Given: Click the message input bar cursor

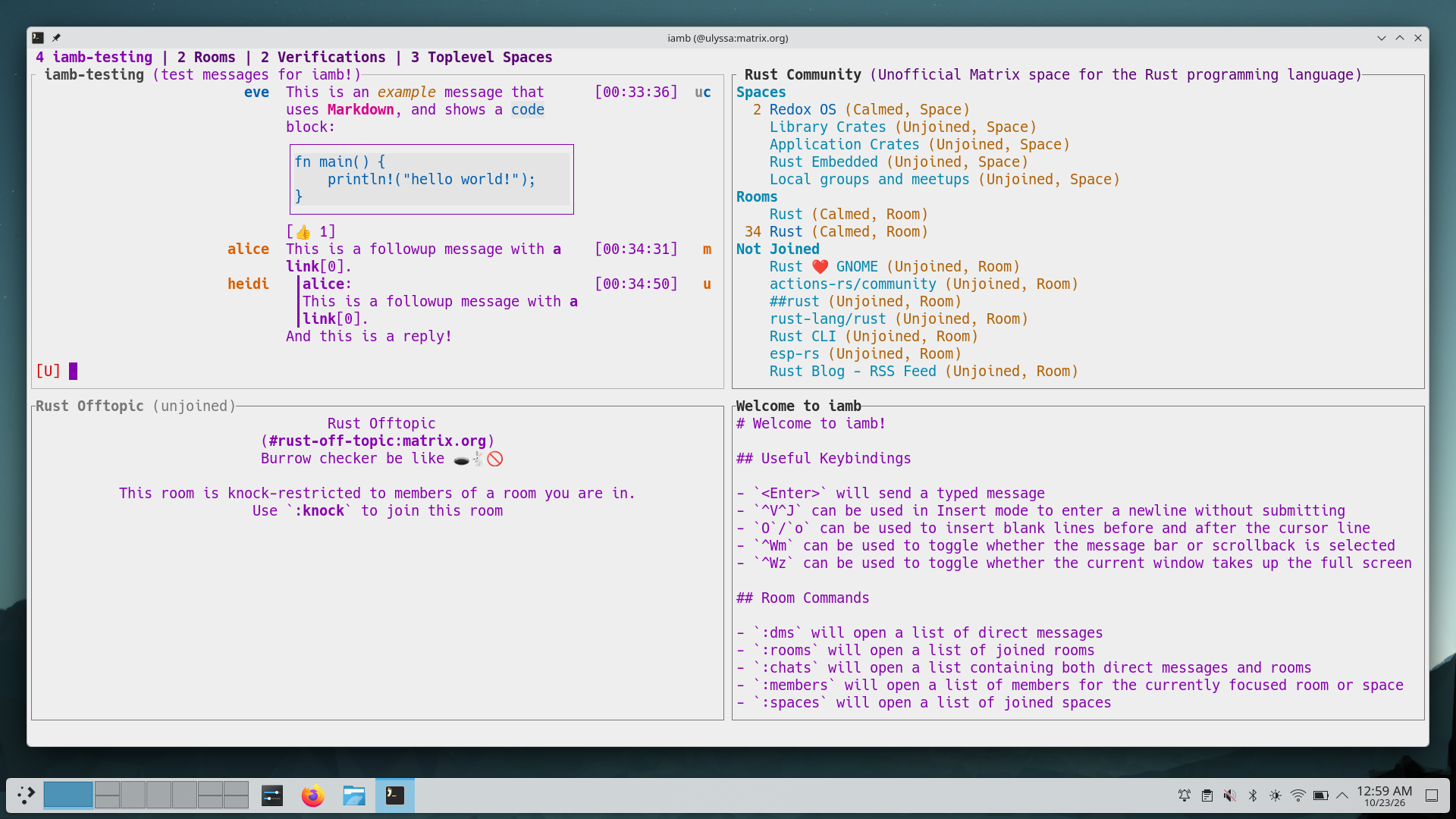Looking at the screenshot, I should [x=74, y=372].
